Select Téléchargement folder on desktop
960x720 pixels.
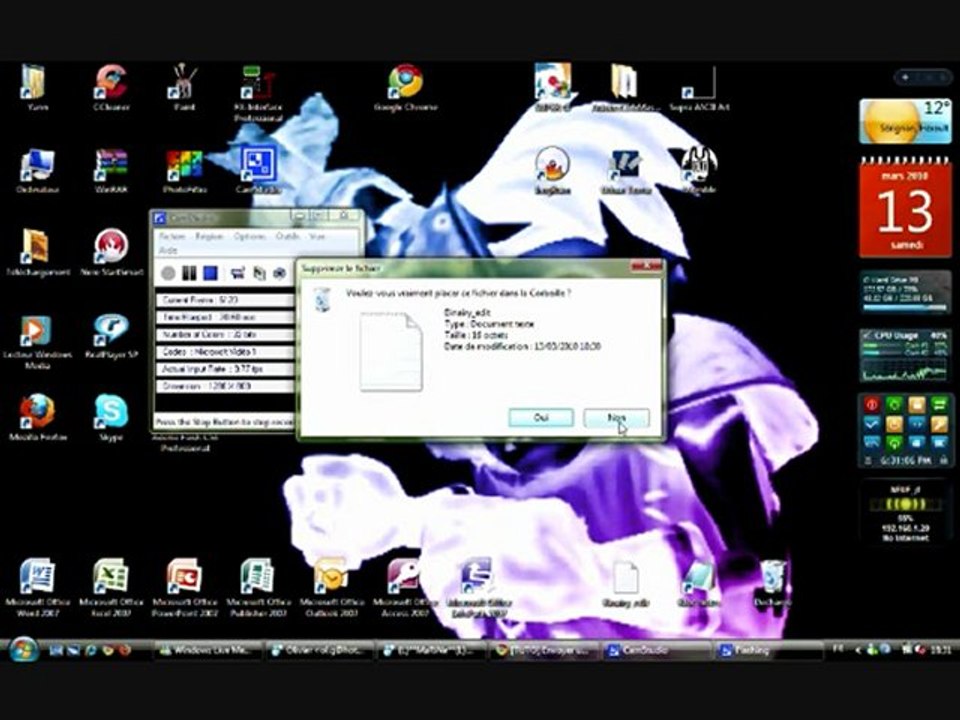pos(37,252)
